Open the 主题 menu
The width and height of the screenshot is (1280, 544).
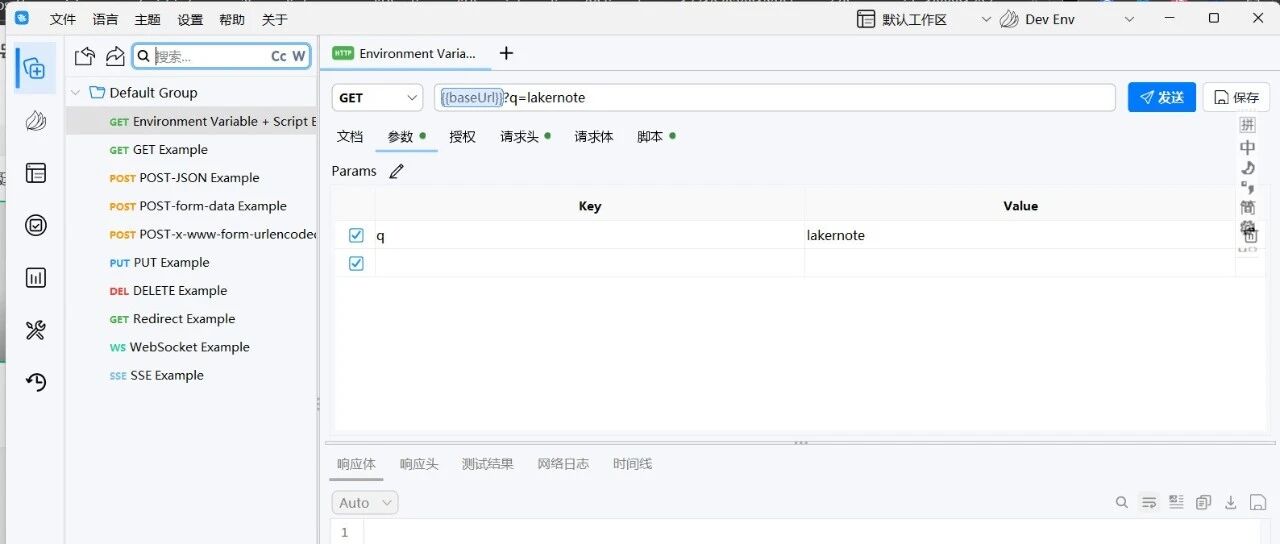click(148, 19)
